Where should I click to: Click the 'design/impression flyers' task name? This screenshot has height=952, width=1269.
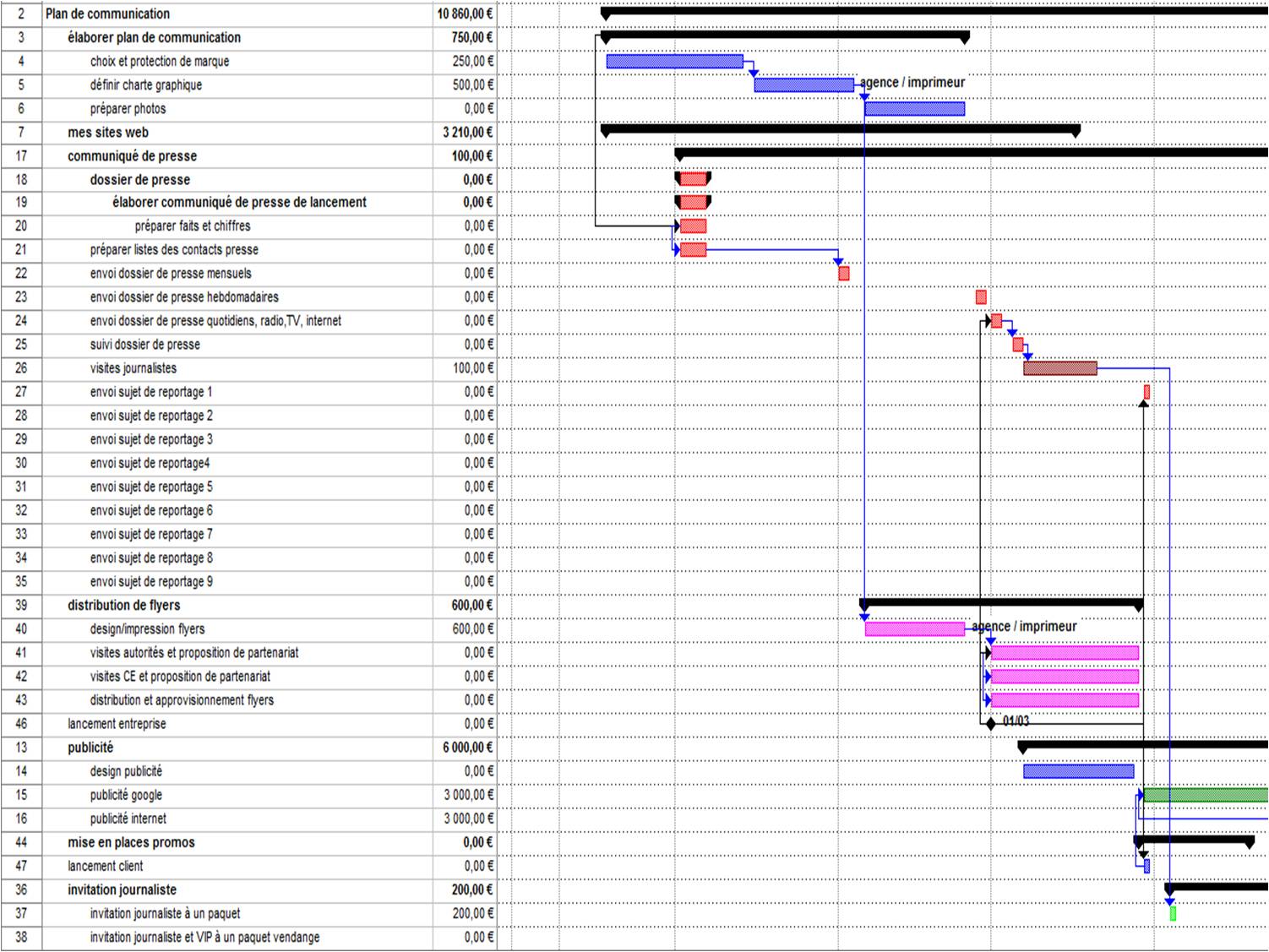coord(148,628)
